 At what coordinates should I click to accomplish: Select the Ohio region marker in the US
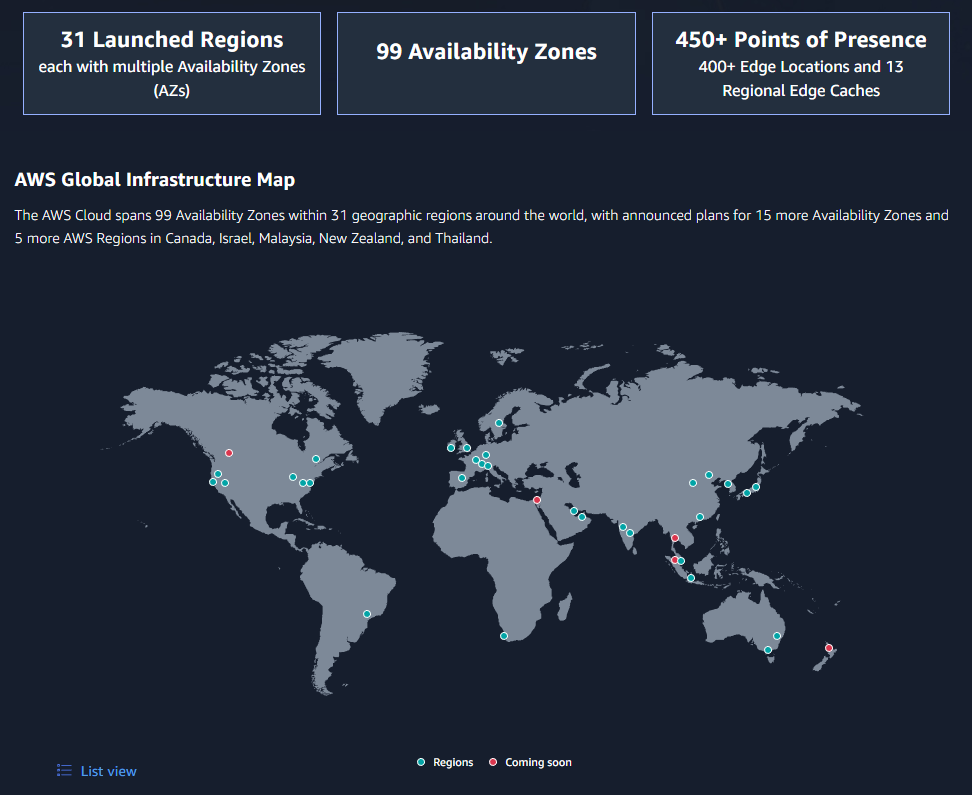pyautogui.click(x=293, y=477)
